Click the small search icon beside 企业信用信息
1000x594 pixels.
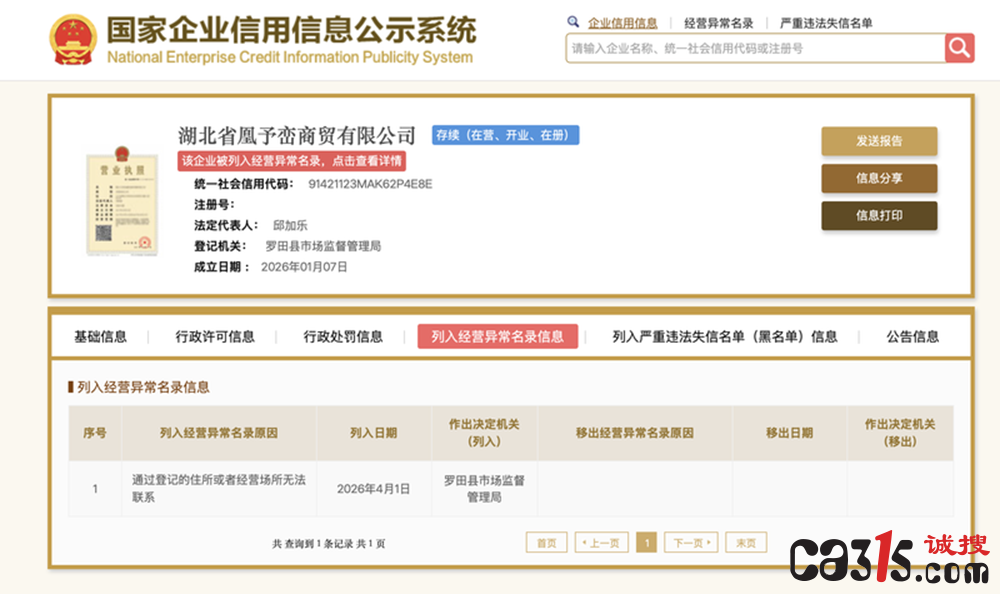click(573, 22)
